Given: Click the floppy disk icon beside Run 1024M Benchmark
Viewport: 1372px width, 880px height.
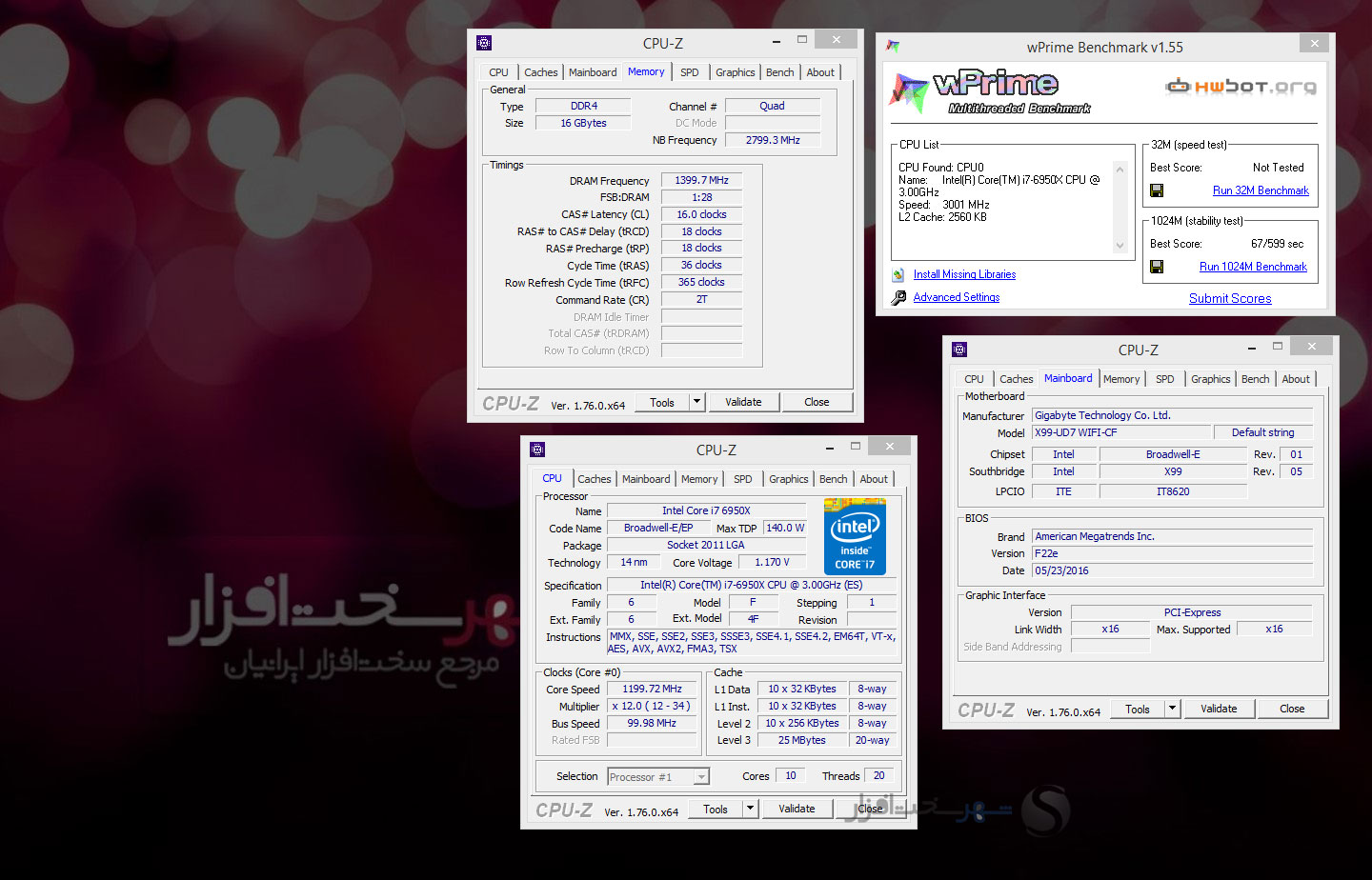Looking at the screenshot, I should 1157,267.
